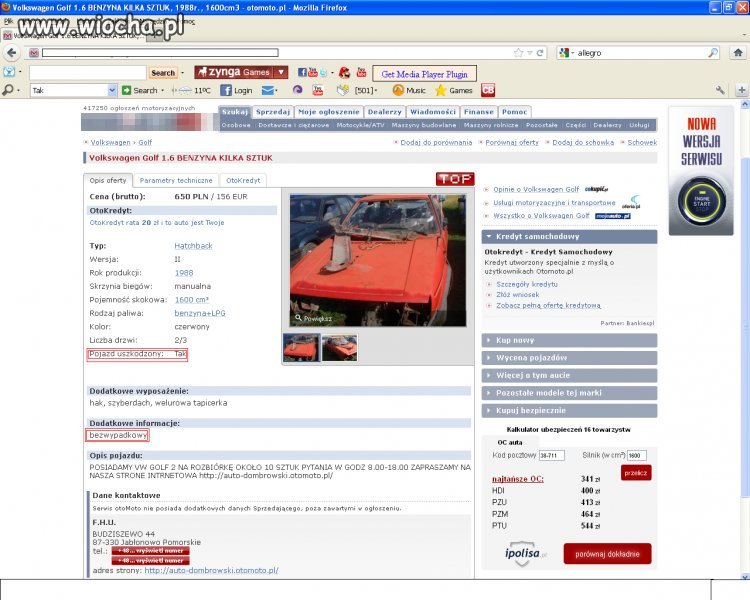Click the plus icon at toolbar end

point(741,90)
